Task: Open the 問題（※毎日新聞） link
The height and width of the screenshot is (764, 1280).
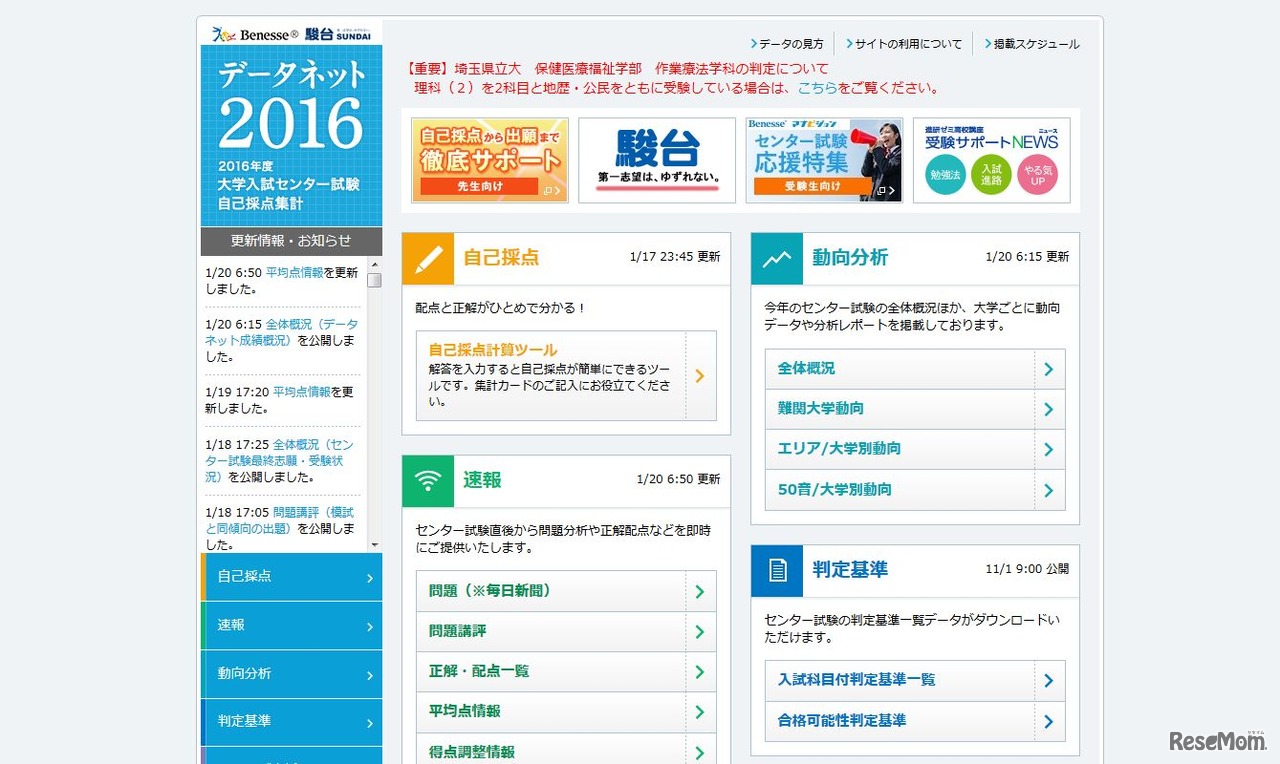Action: coord(490,591)
